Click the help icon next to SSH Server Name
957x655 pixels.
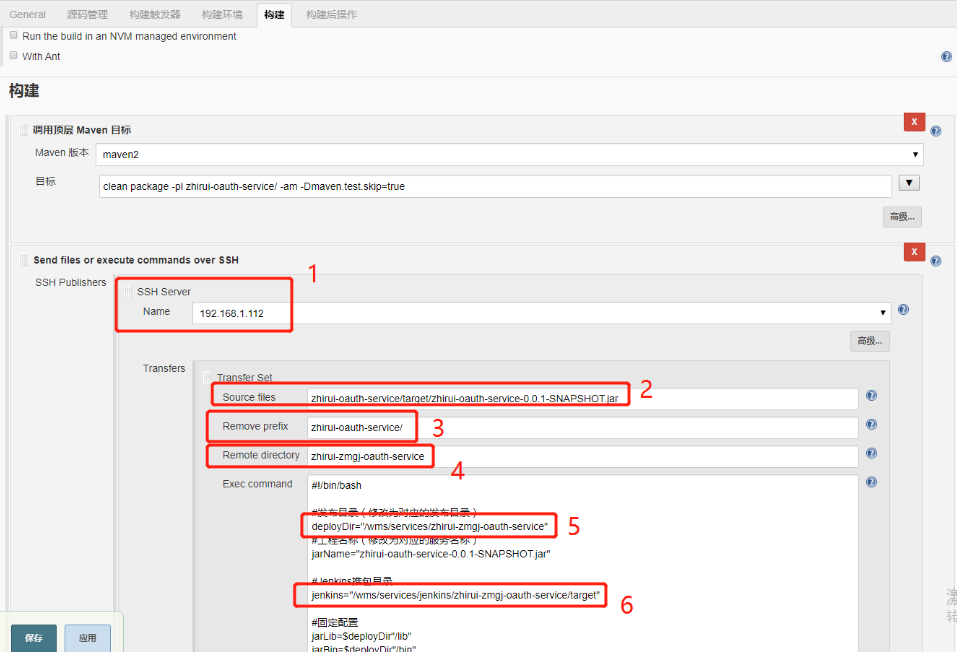903,310
